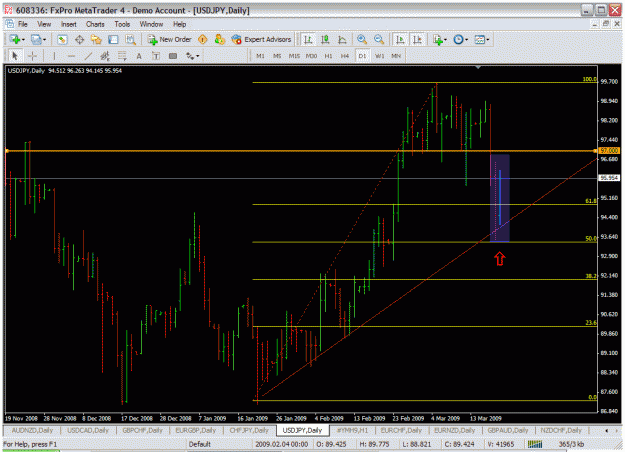
Task: Switch to MN monthly timeframe
Action: 396,56
